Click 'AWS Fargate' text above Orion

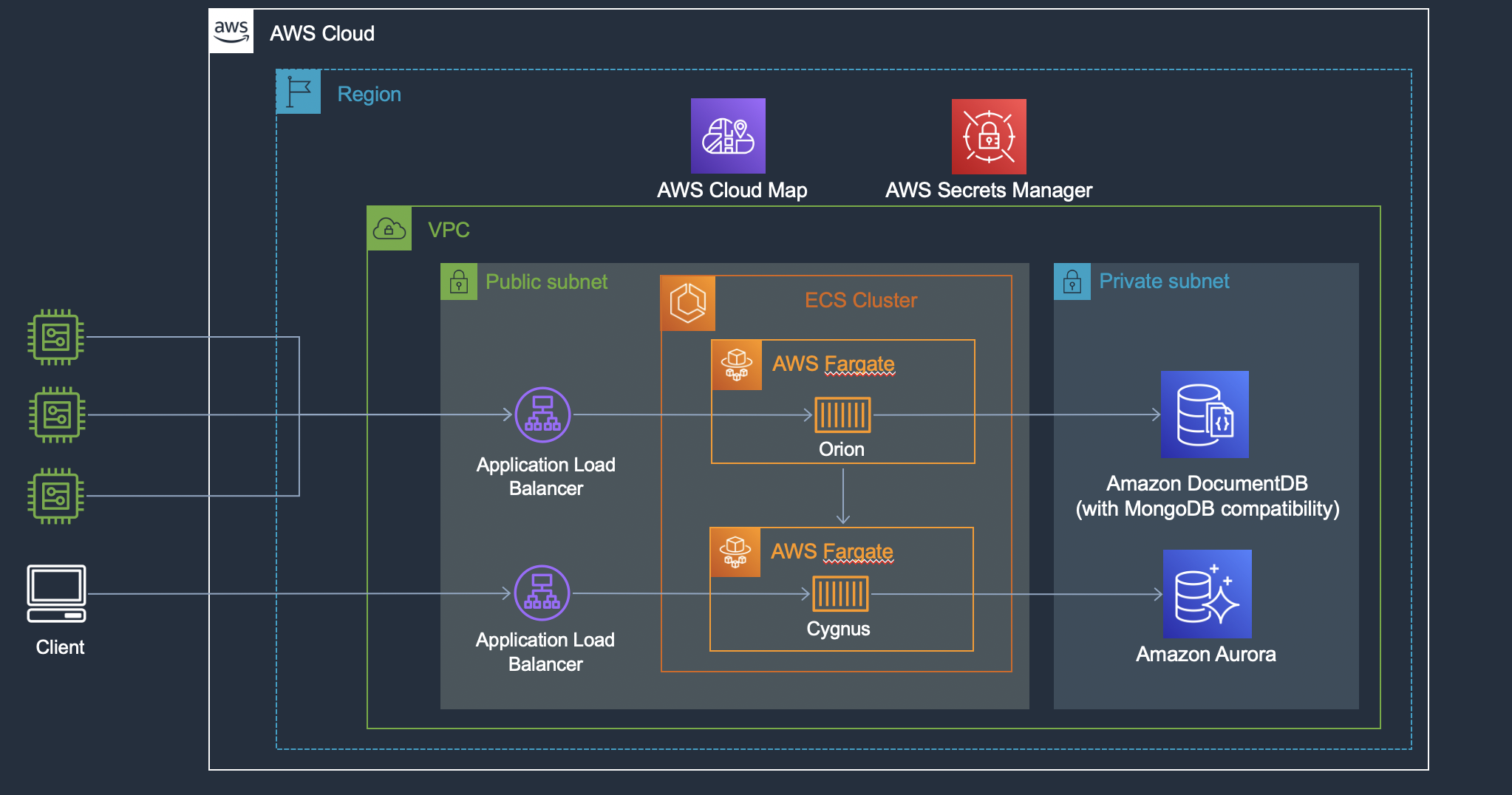(834, 364)
